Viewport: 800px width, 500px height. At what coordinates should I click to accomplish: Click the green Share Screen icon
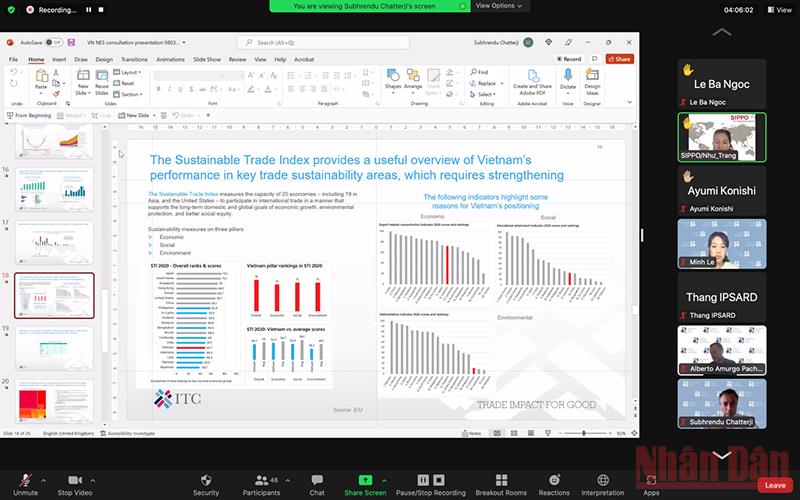(365, 481)
